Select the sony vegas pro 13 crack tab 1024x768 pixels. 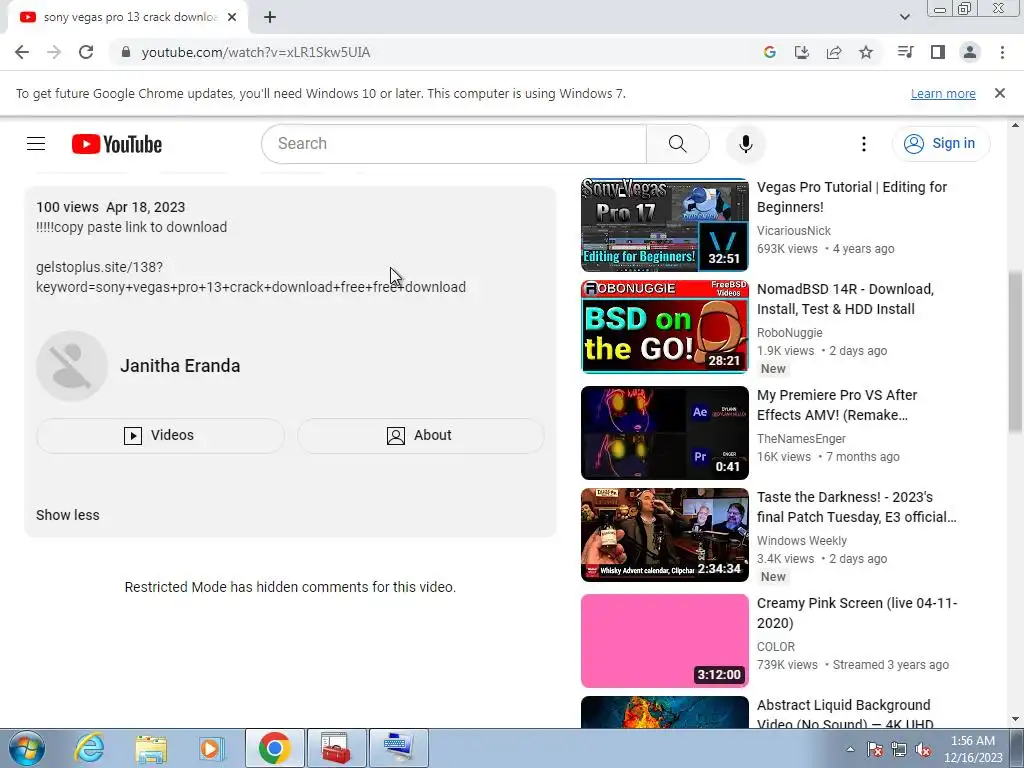coord(127,18)
